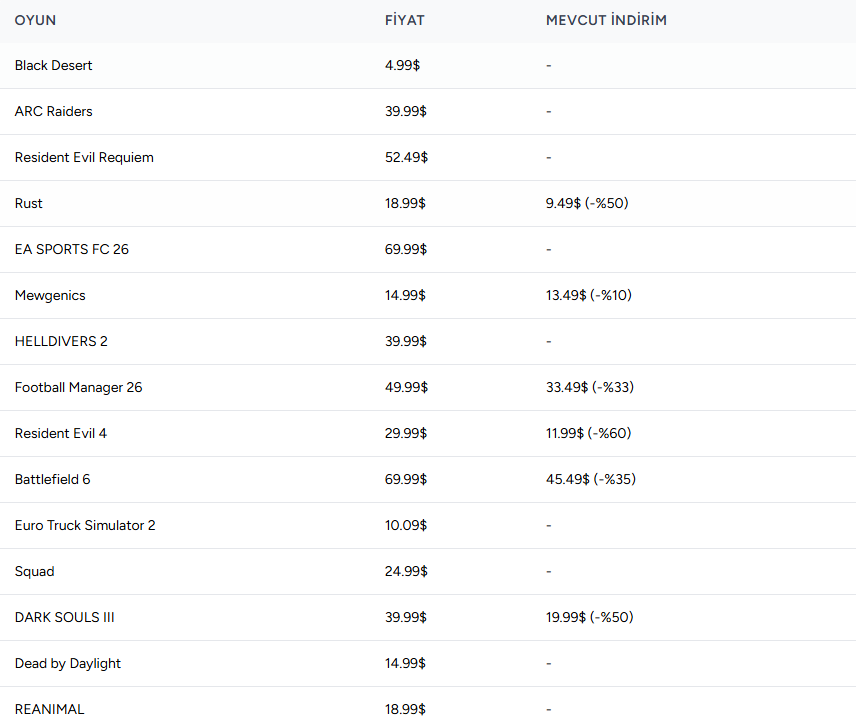856x728 pixels.
Task: Select the Euro Truck Simulator 2 game name
Action: point(85,526)
